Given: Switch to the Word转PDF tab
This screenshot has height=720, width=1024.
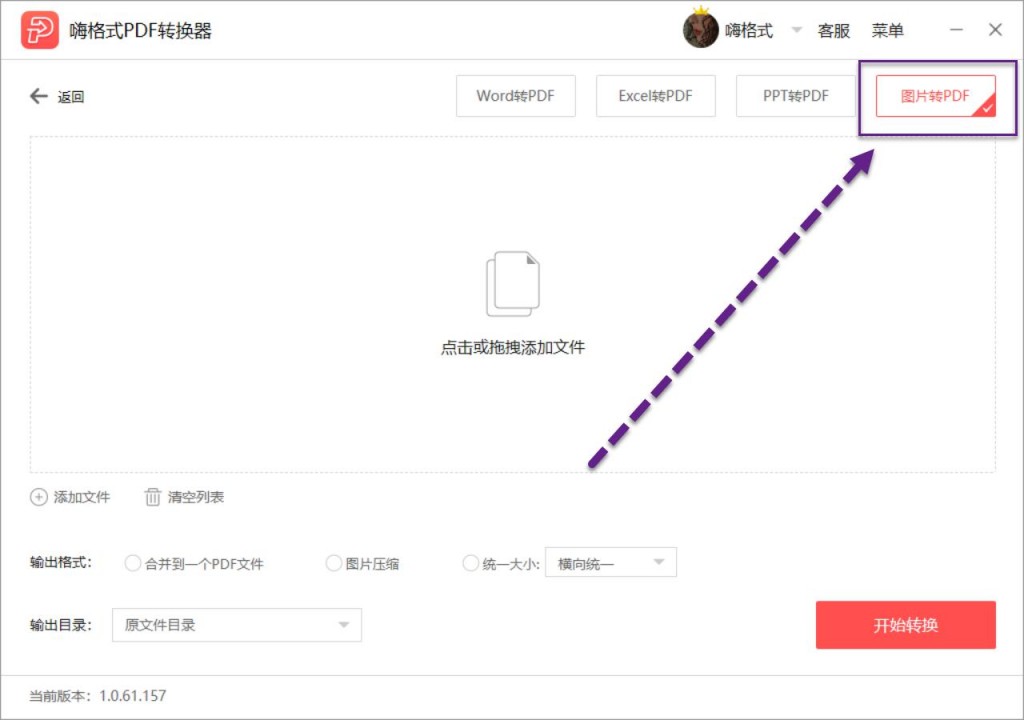Looking at the screenshot, I should point(515,96).
